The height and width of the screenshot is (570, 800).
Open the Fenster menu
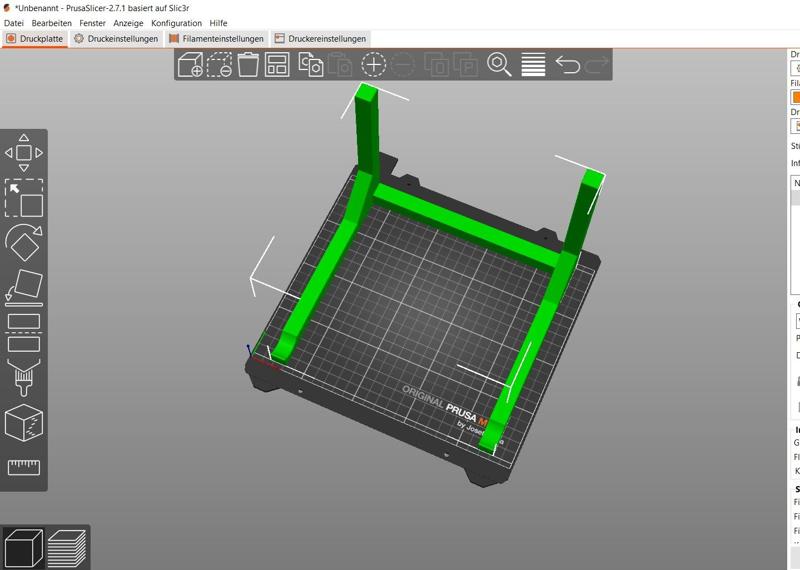point(92,23)
